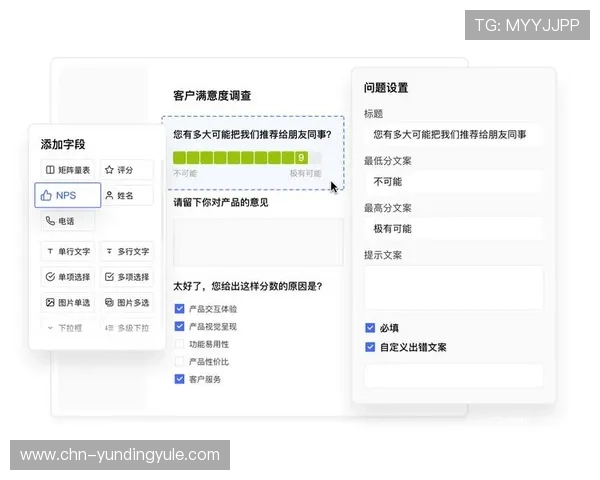The width and height of the screenshot is (600, 480).
Task: Edit the 最高分文案 field containing 极有可能
Action: [x=454, y=229]
